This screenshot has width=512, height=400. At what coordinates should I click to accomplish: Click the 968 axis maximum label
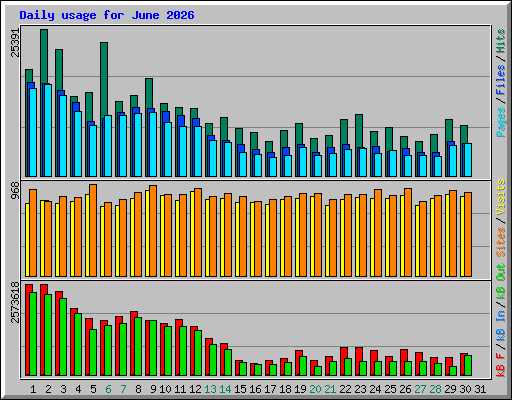(15, 191)
